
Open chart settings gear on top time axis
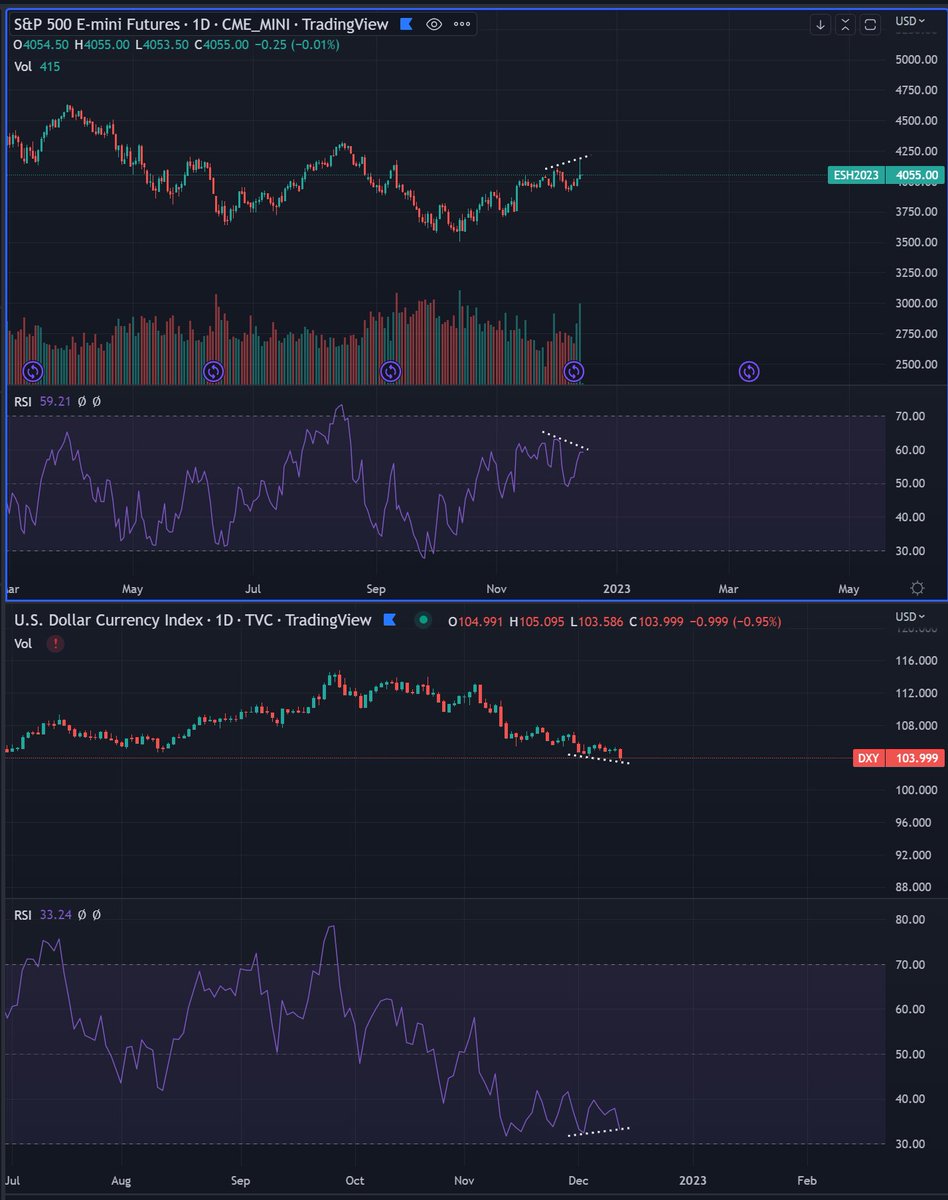(x=918, y=587)
